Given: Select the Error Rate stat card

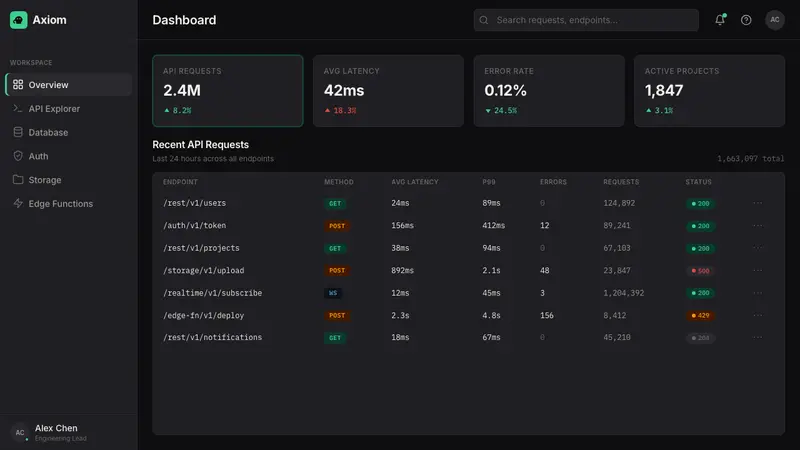Looking at the screenshot, I should coord(549,91).
